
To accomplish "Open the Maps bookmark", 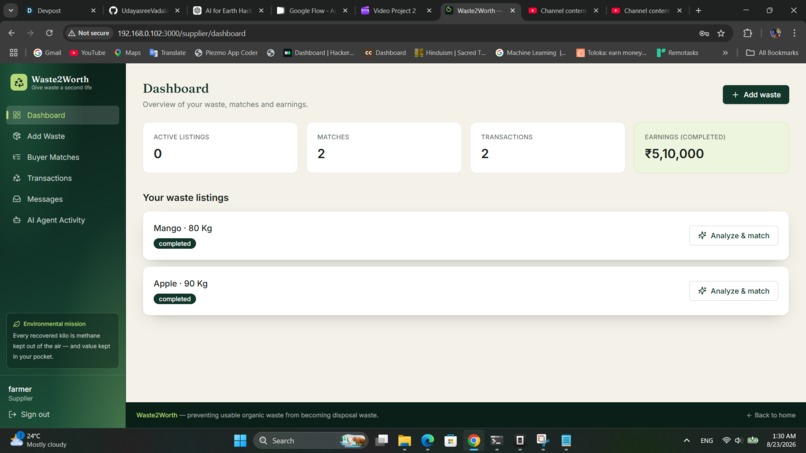I will tap(127, 52).
